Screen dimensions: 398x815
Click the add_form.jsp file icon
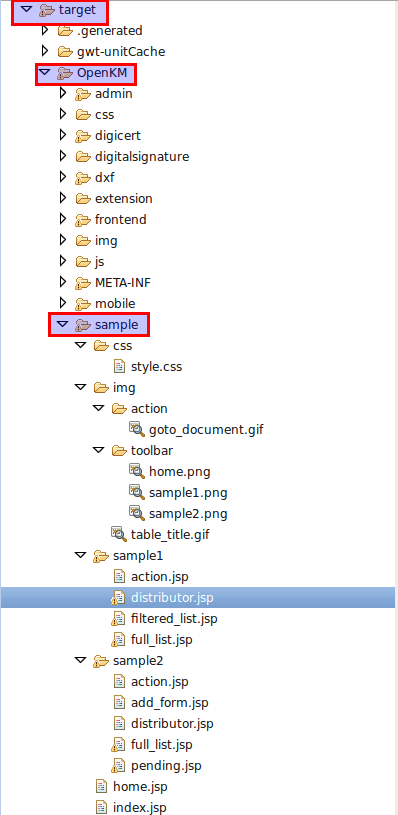point(119,702)
